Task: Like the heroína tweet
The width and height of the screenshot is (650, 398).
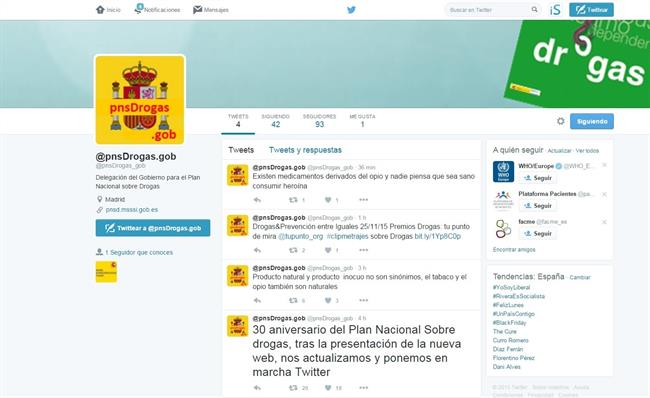Action: click(328, 200)
